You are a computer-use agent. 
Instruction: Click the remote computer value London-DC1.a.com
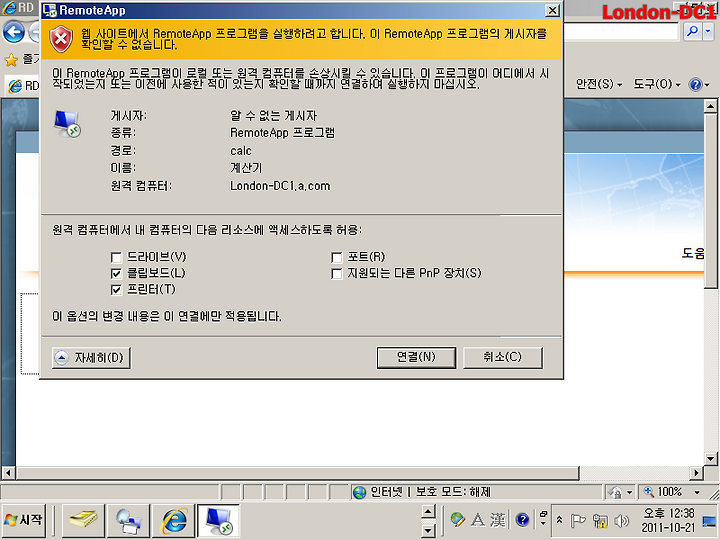click(x=280, y=186)
